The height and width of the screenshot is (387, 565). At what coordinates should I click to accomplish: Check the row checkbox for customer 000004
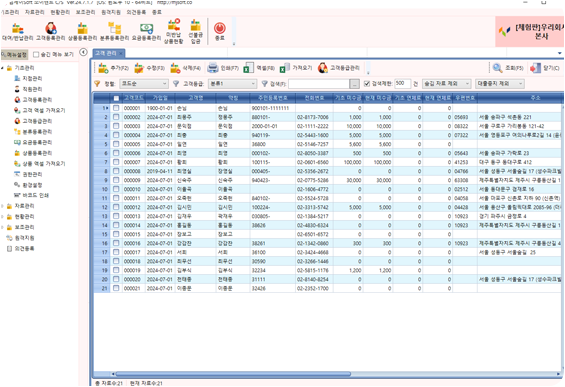click(116, 135)
